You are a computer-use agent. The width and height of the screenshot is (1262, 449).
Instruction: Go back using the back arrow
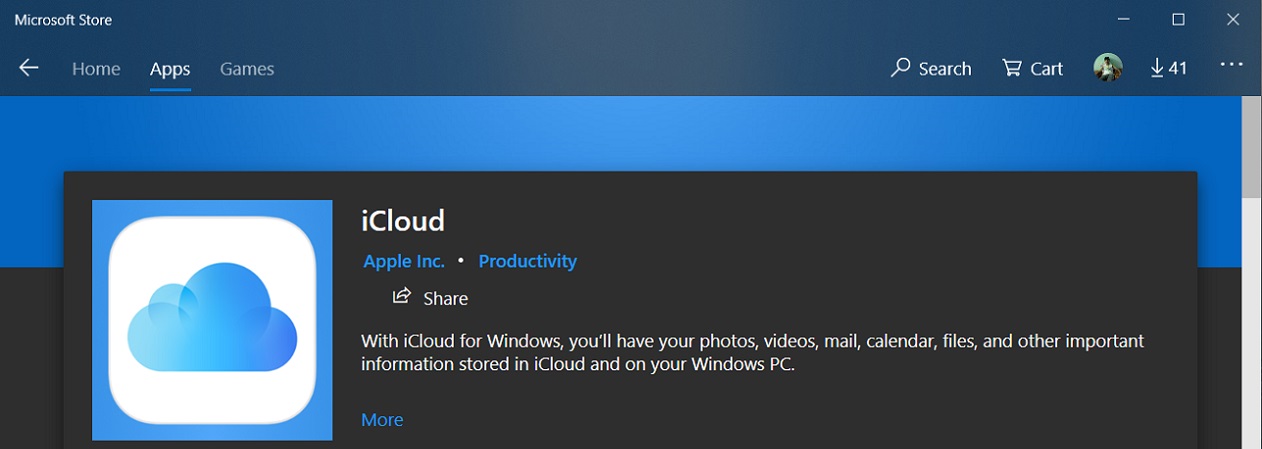(x=29, y=68)
